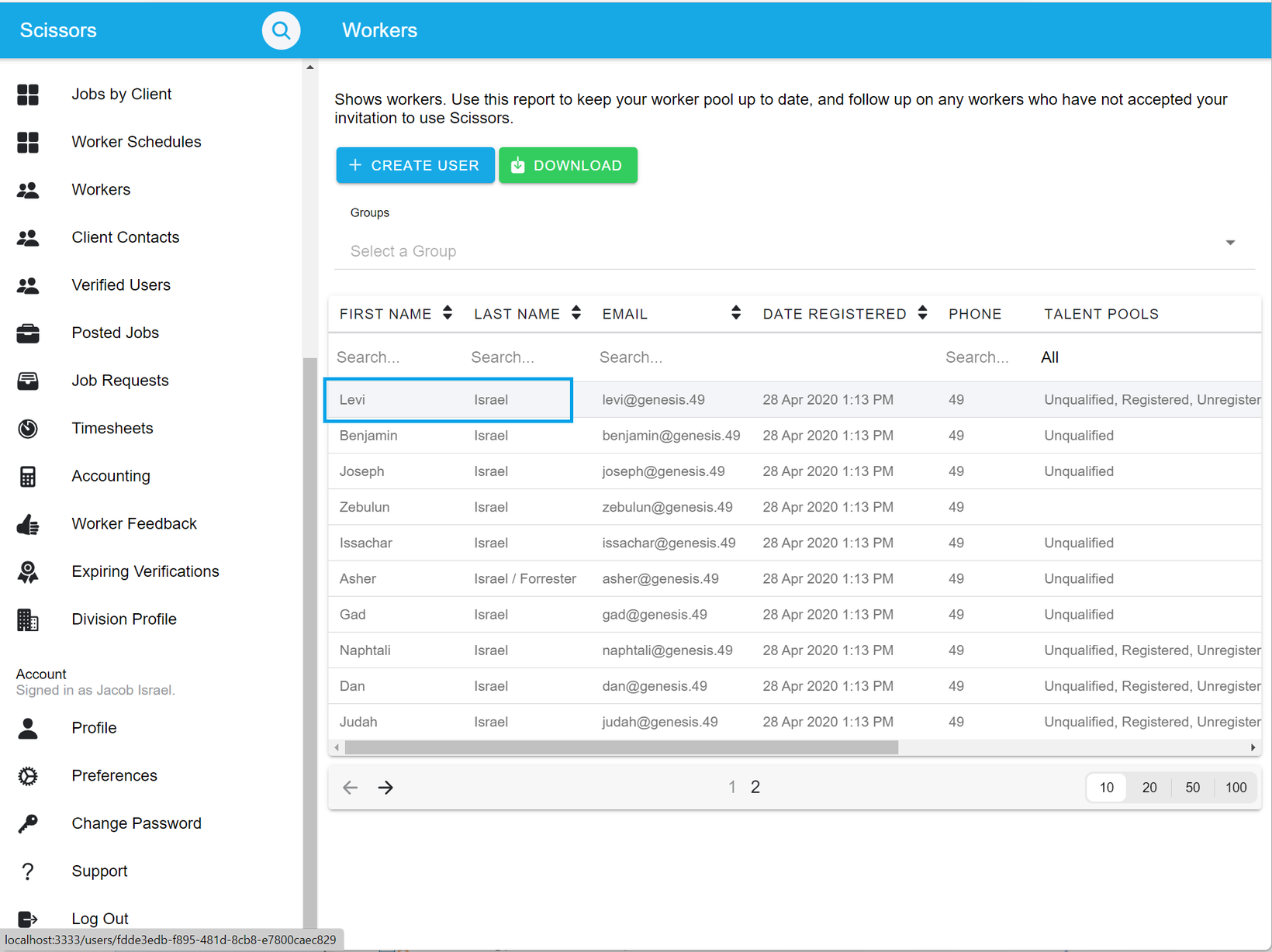Open Worker Feedback menu item
1272x952 pixels.
pos(134,524)
